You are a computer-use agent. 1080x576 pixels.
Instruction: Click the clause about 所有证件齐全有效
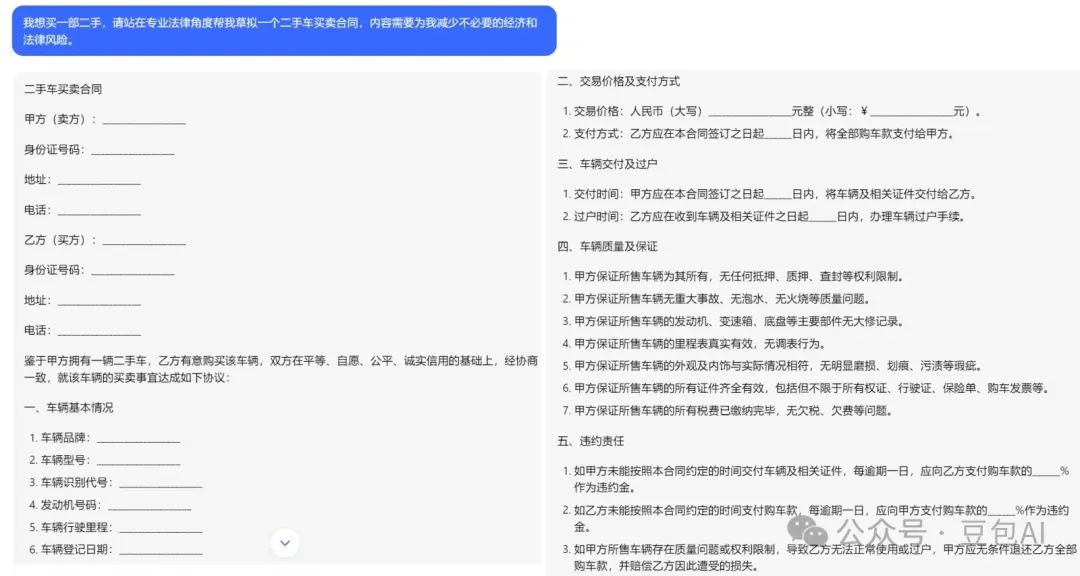tap(806, 389)
